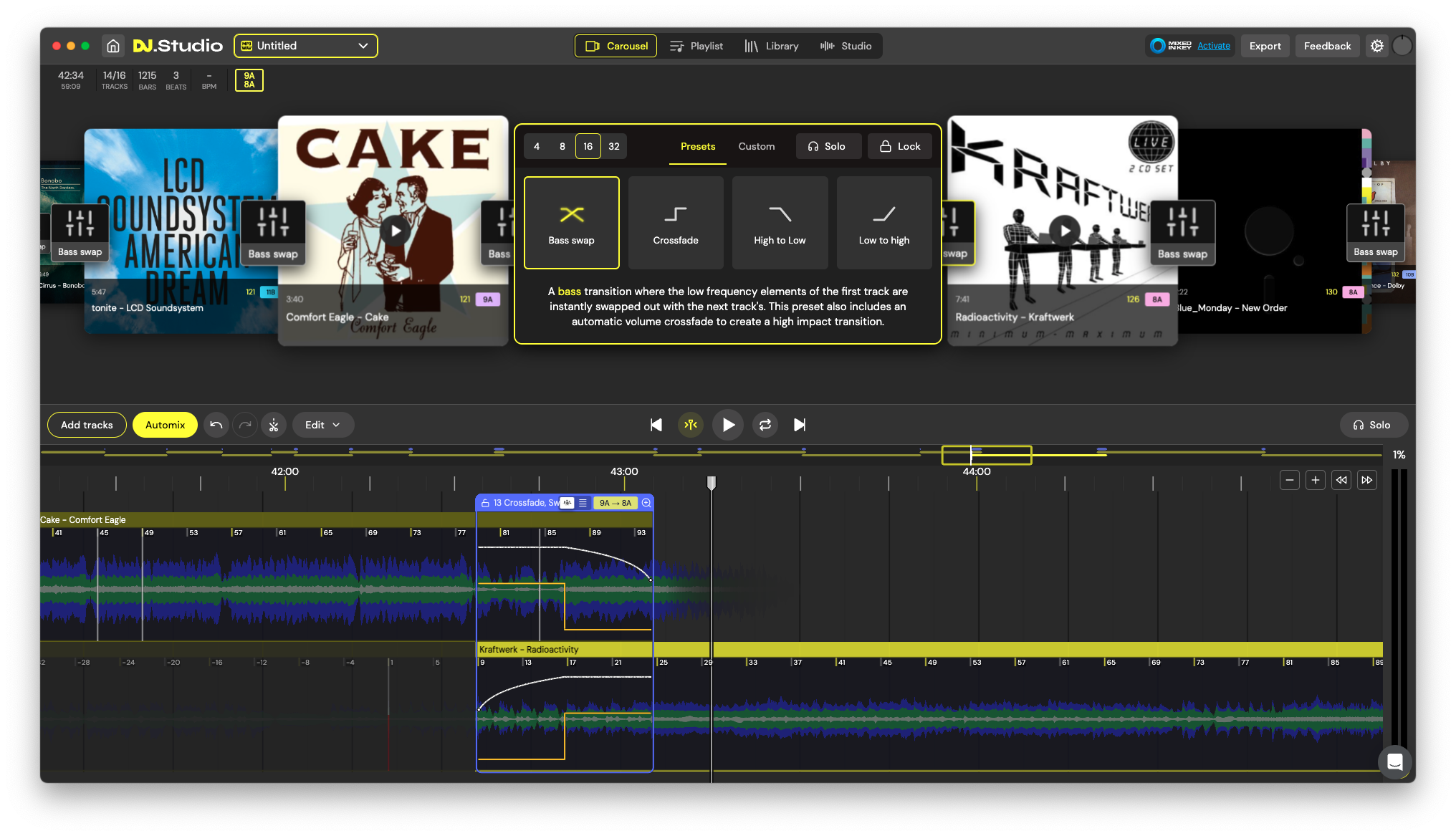Click the 44:00 timeline ruler mark
1456x836 pixels.
click(977, 471)
